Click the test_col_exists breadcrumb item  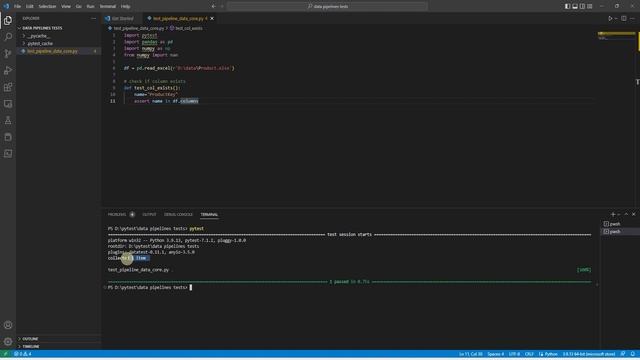(x=189, y=28)
